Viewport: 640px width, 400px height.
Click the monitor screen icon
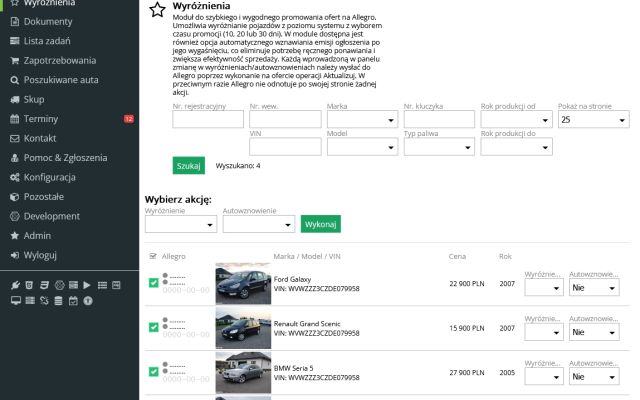[15, 300]
